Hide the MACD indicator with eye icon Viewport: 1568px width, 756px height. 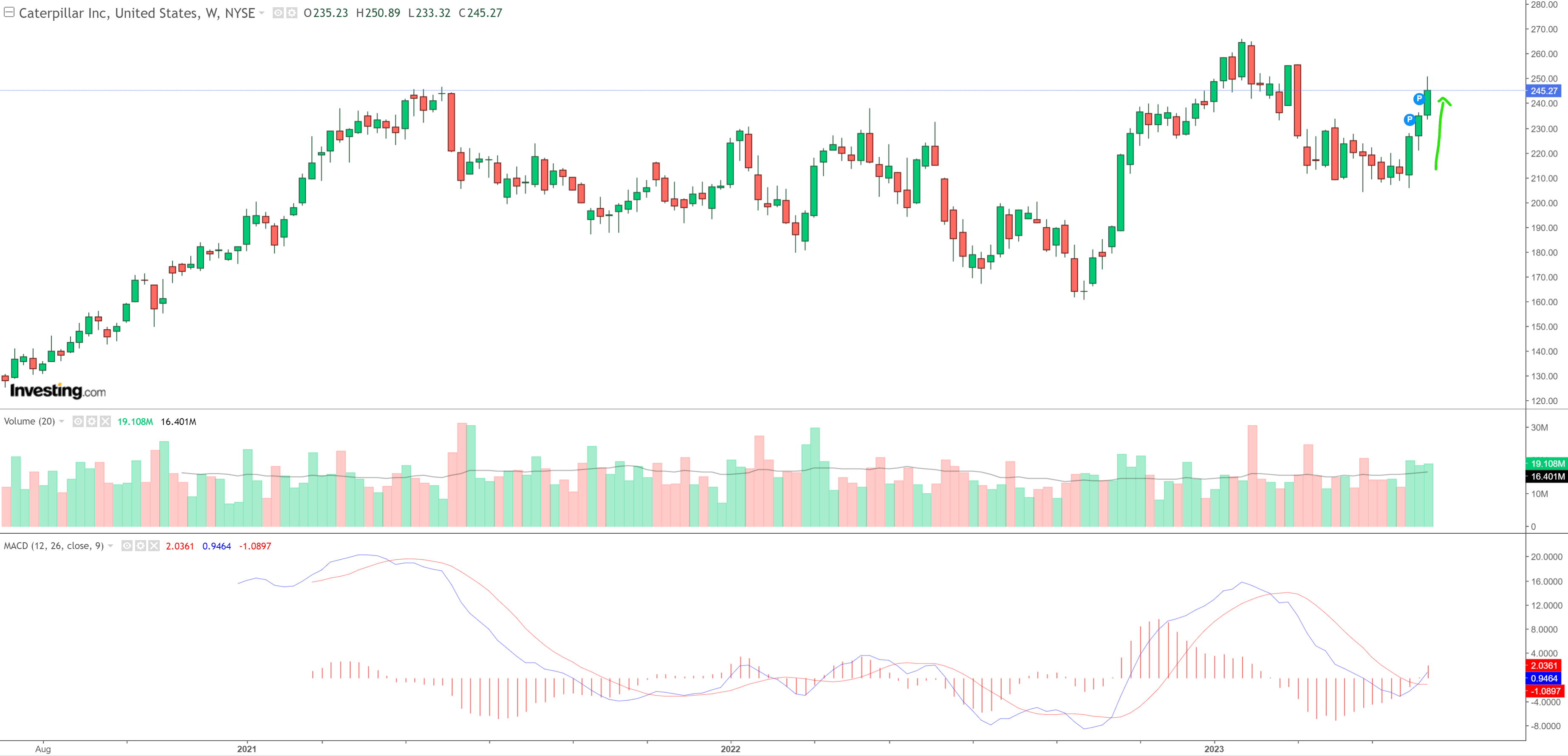pos(127,546)
